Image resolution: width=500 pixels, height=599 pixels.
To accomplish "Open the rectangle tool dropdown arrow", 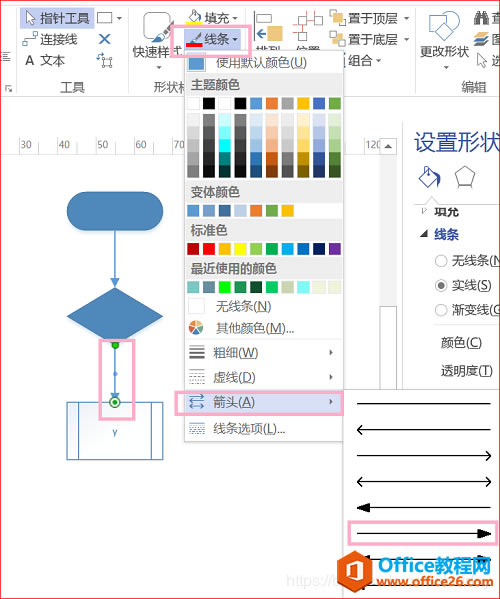I will pyautogui.click(x=119, y=18).
